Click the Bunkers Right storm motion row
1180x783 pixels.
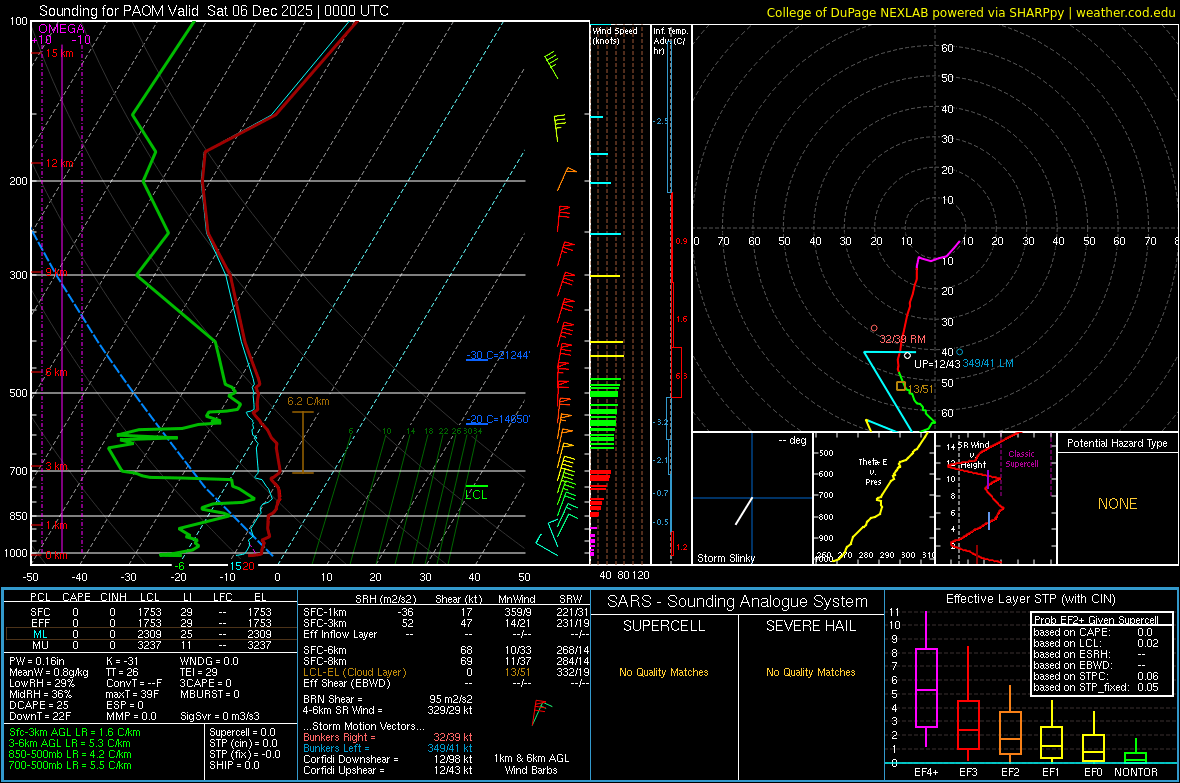388,737
